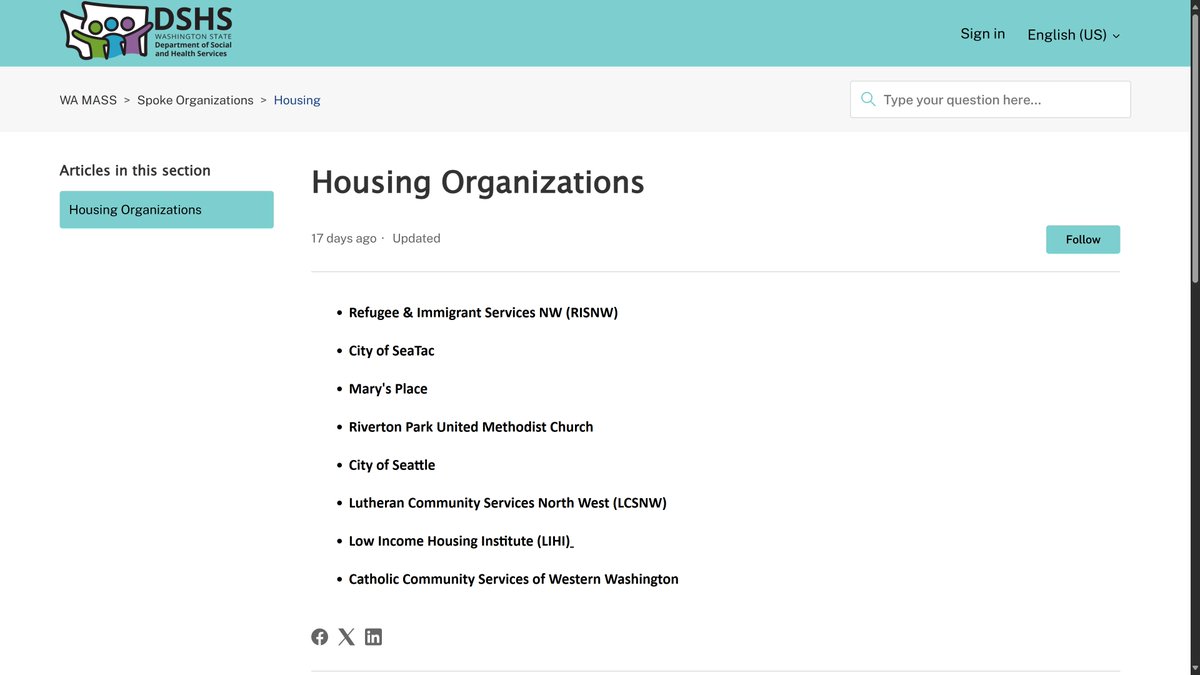Image resolution: width=1200 pixels, height=675 pixels.
Task: Click Riverton Park United Methodist Church
Action: click(x=471, y=426)
